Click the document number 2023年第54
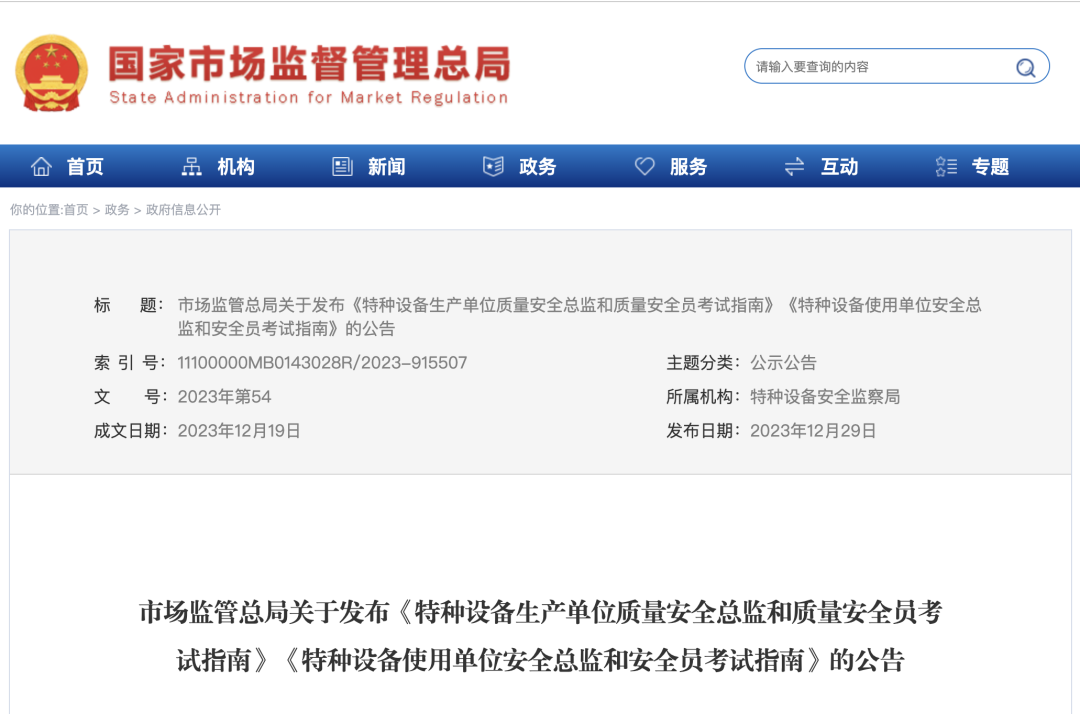 225,397
